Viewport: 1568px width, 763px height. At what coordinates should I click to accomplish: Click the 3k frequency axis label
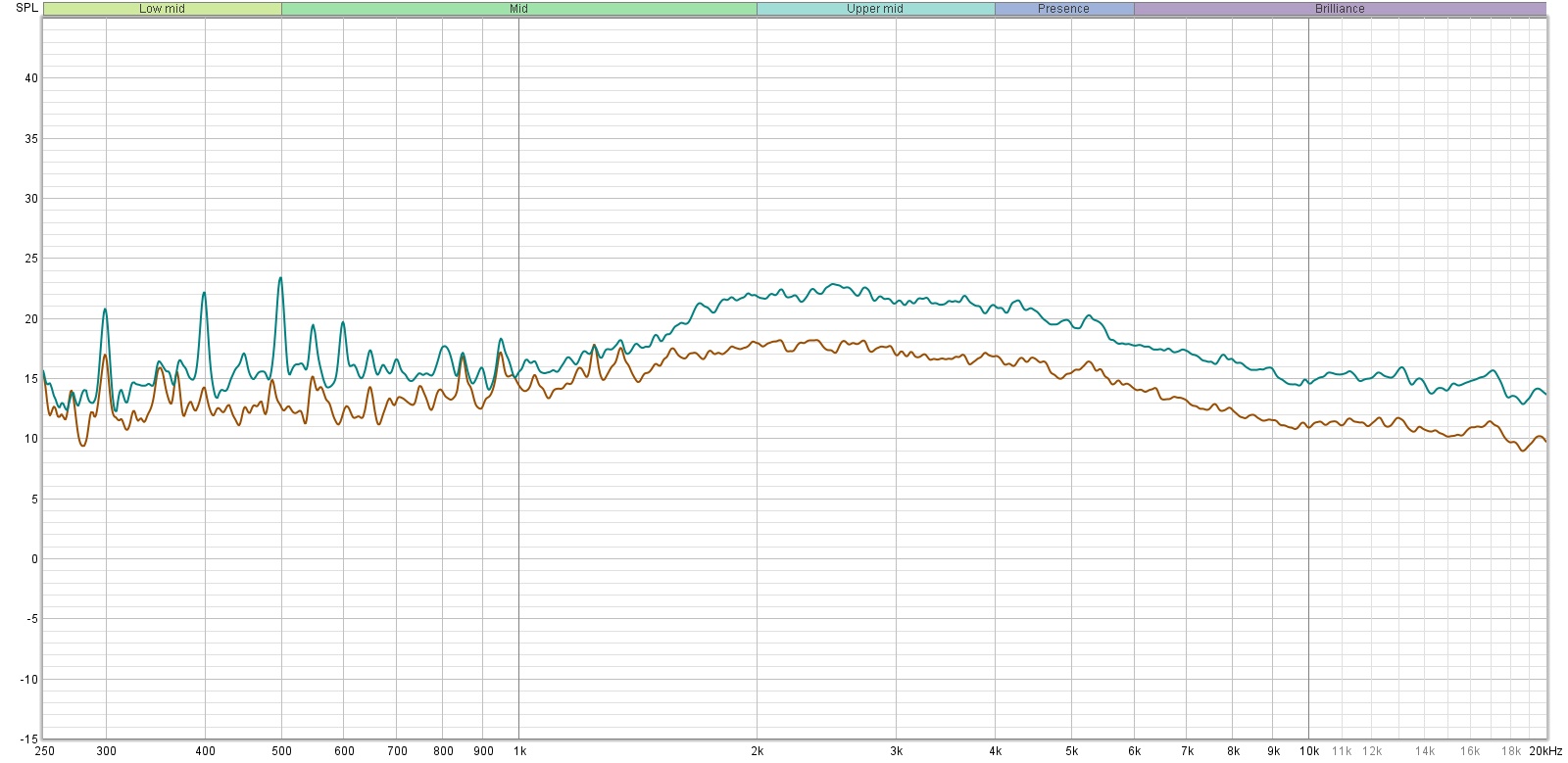(897, 751)
